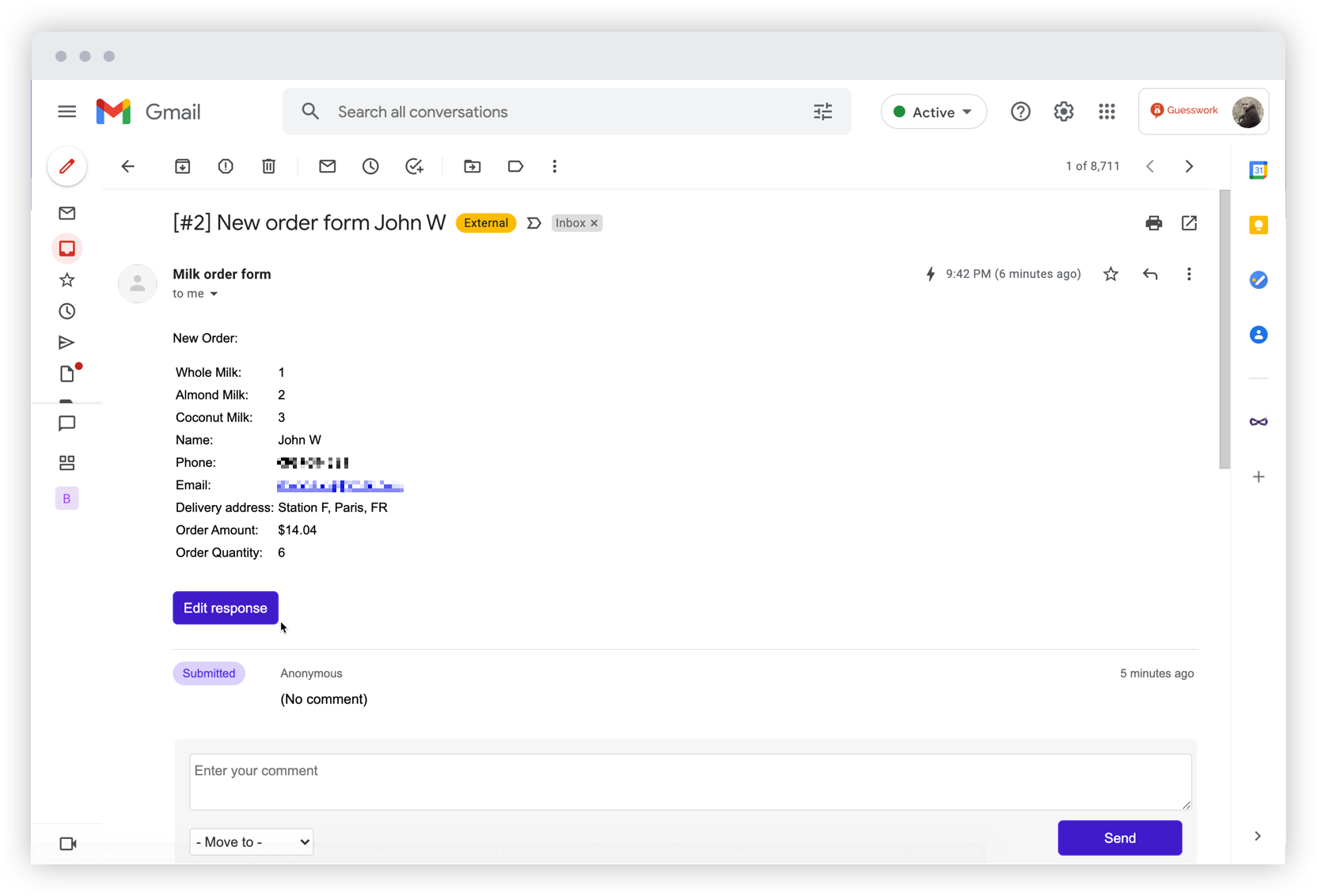
Task: Report this email as spam
Action: (225, 166)
